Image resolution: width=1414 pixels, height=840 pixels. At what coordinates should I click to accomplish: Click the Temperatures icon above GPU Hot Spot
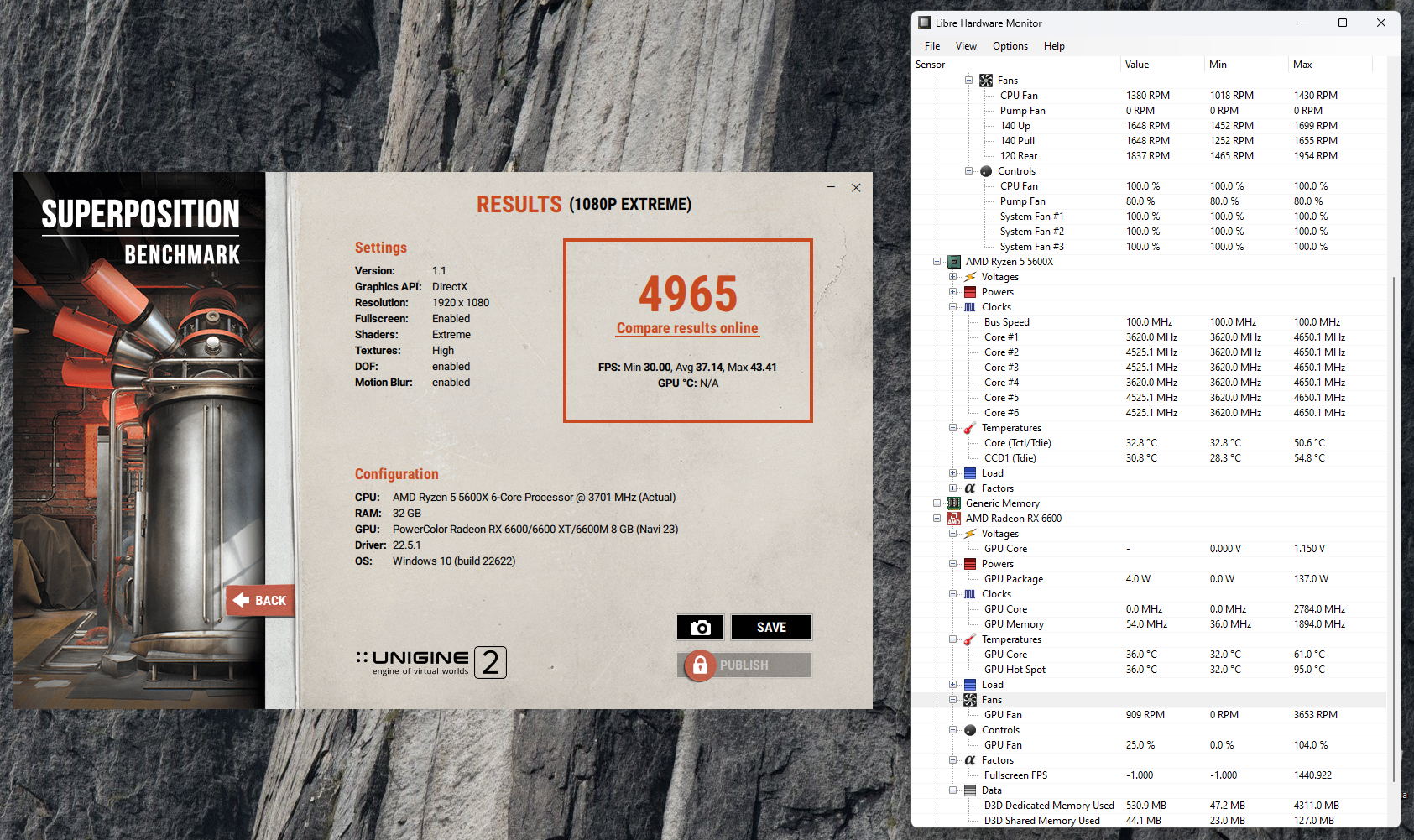(970, 639)
